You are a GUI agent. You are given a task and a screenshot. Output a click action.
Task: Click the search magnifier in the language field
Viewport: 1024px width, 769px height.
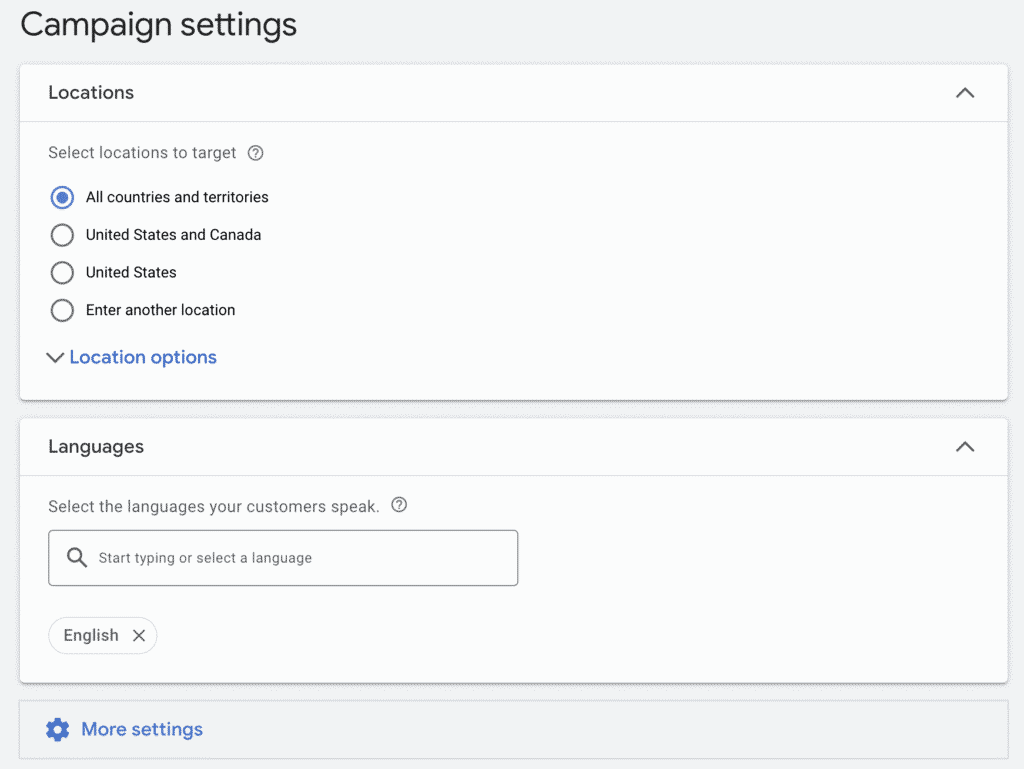click(77, 557)
